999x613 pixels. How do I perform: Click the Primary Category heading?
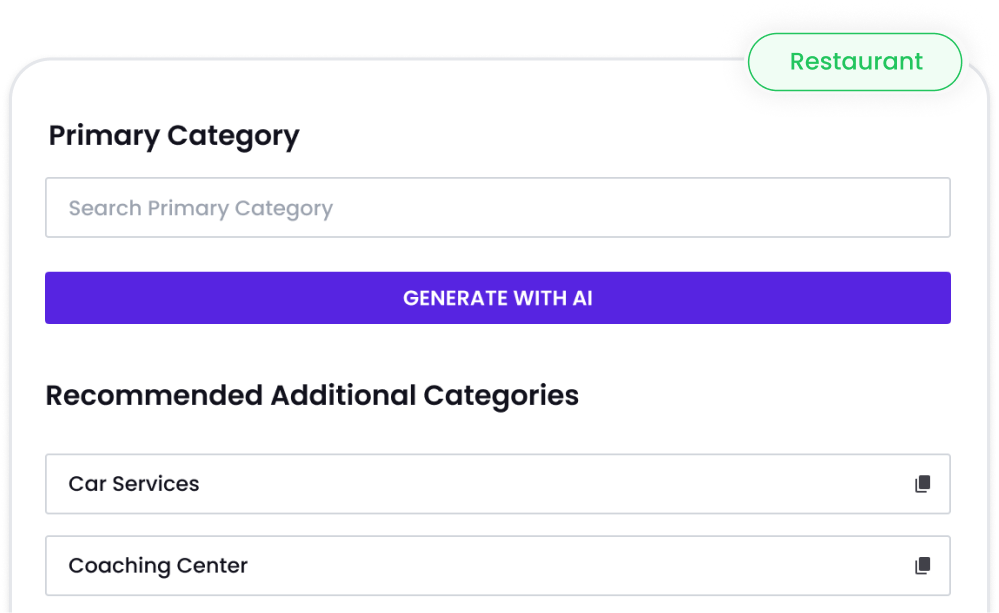[x=174, y=135]
